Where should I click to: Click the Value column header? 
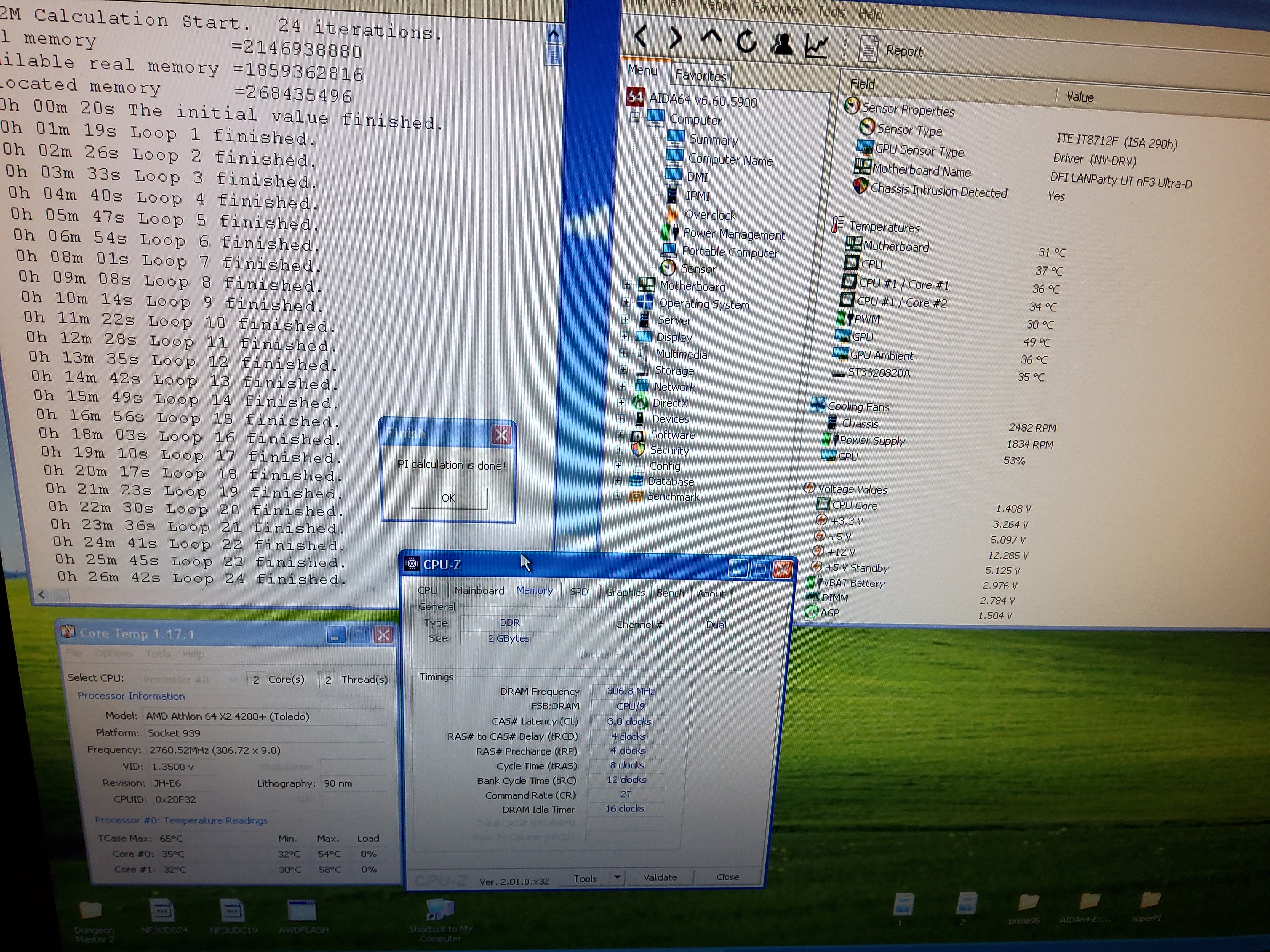coord(1080,97)
